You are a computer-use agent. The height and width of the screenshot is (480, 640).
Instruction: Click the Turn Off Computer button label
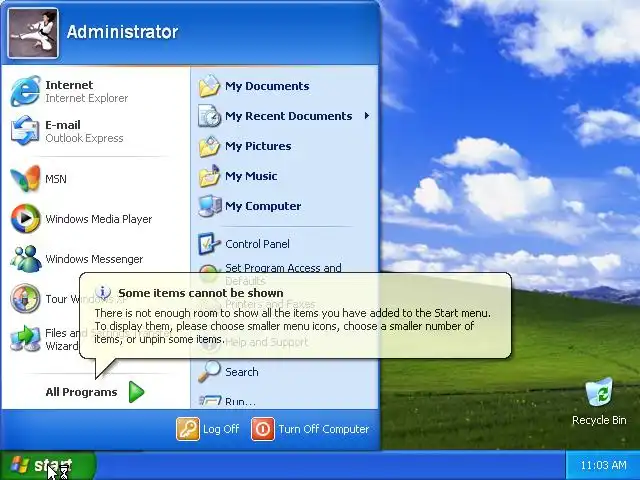(324, 429)
